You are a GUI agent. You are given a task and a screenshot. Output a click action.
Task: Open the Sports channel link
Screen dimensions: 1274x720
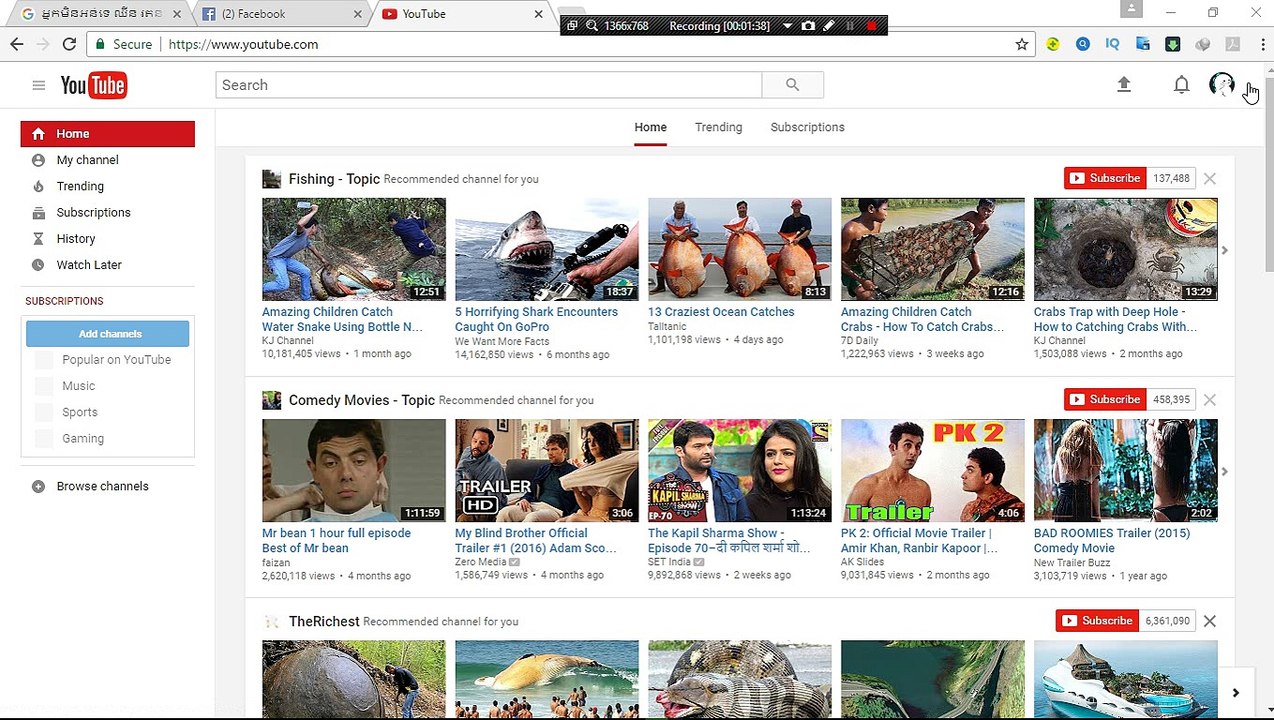(80, 412)
